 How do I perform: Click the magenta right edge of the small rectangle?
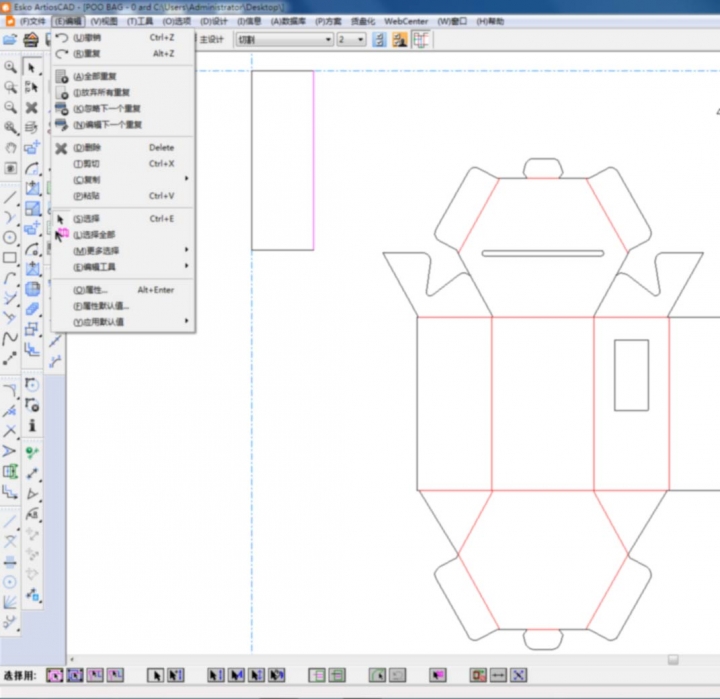click(x=313, y=160)
